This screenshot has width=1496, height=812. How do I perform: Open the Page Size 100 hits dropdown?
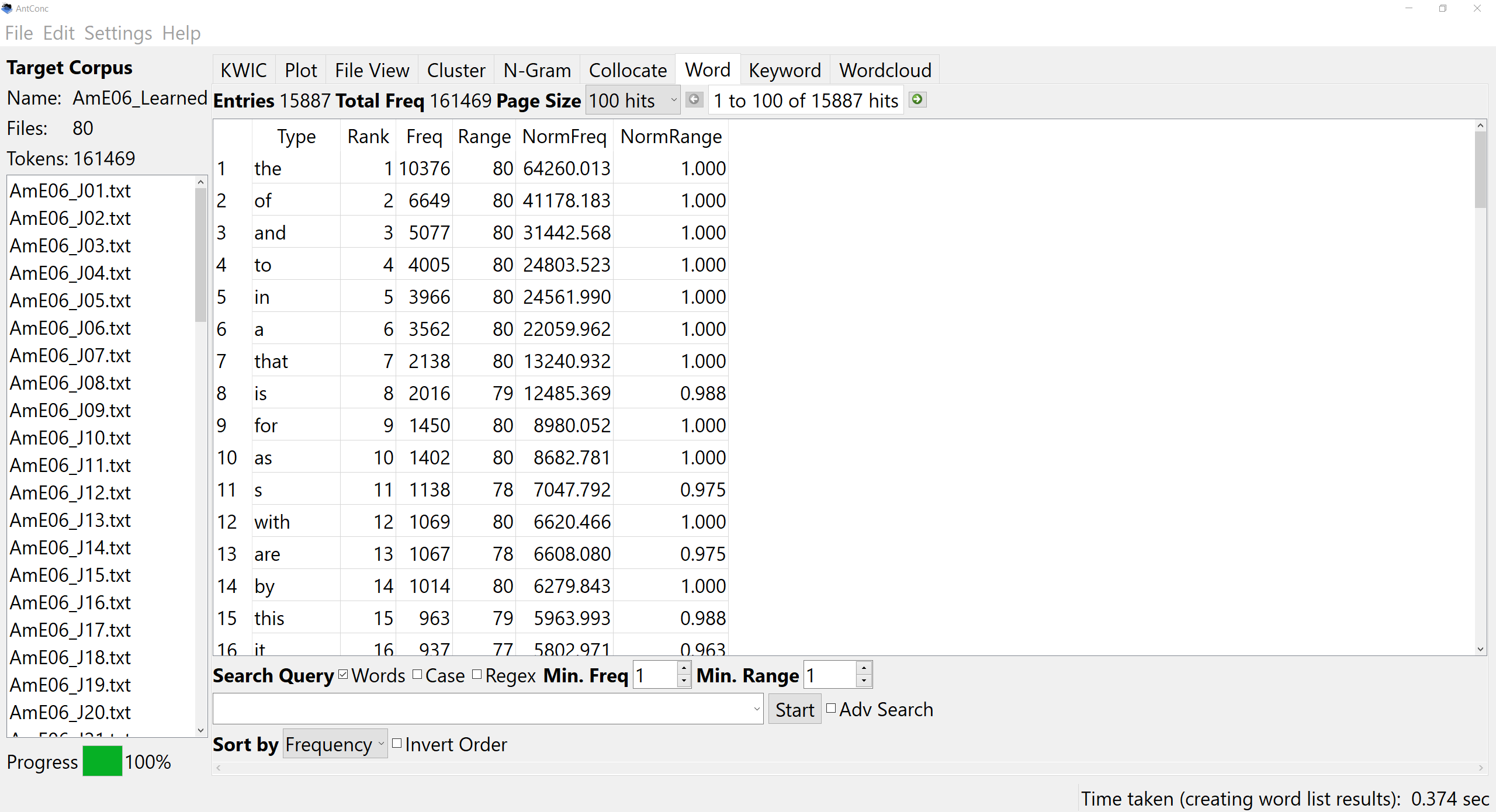[x=633, y=100]
